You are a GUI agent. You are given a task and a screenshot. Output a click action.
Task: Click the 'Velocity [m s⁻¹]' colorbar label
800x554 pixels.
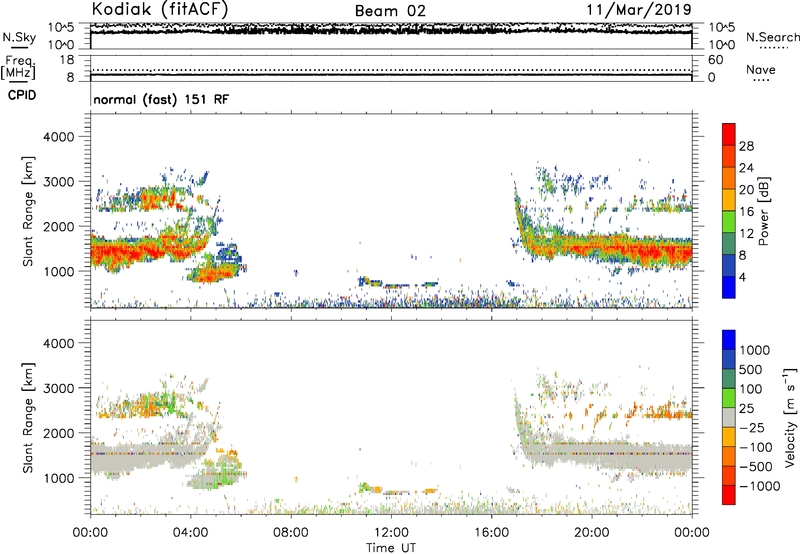pos(790,418)
